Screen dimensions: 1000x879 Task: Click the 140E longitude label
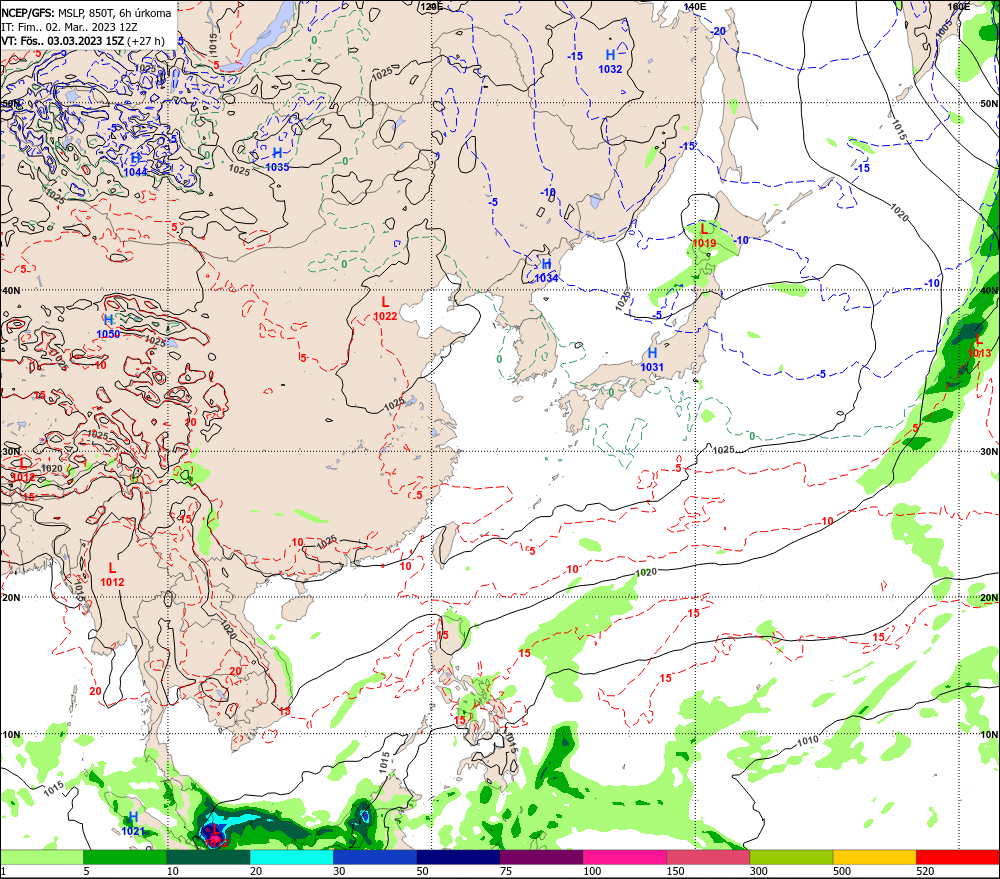click(x=695, y=6)
